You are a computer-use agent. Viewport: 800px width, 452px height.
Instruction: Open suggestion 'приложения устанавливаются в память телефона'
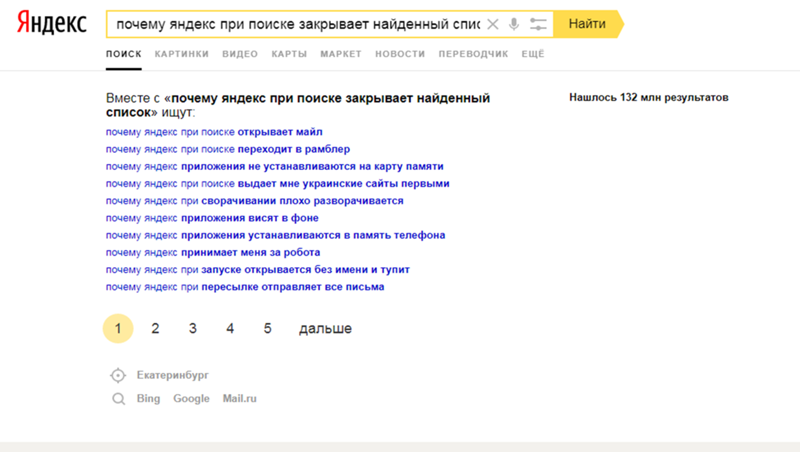276,236
